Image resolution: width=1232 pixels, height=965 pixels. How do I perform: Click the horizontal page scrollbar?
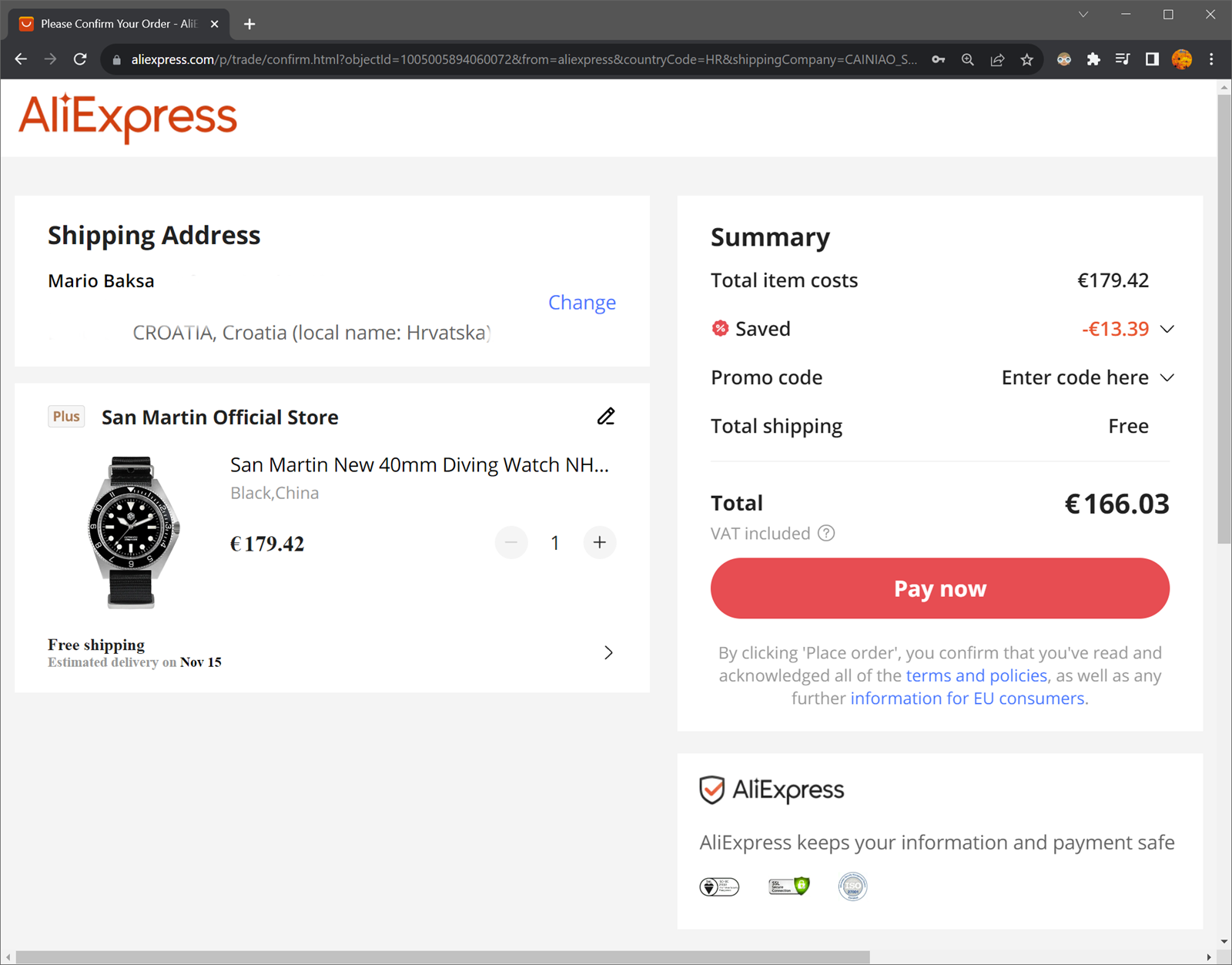443,957
